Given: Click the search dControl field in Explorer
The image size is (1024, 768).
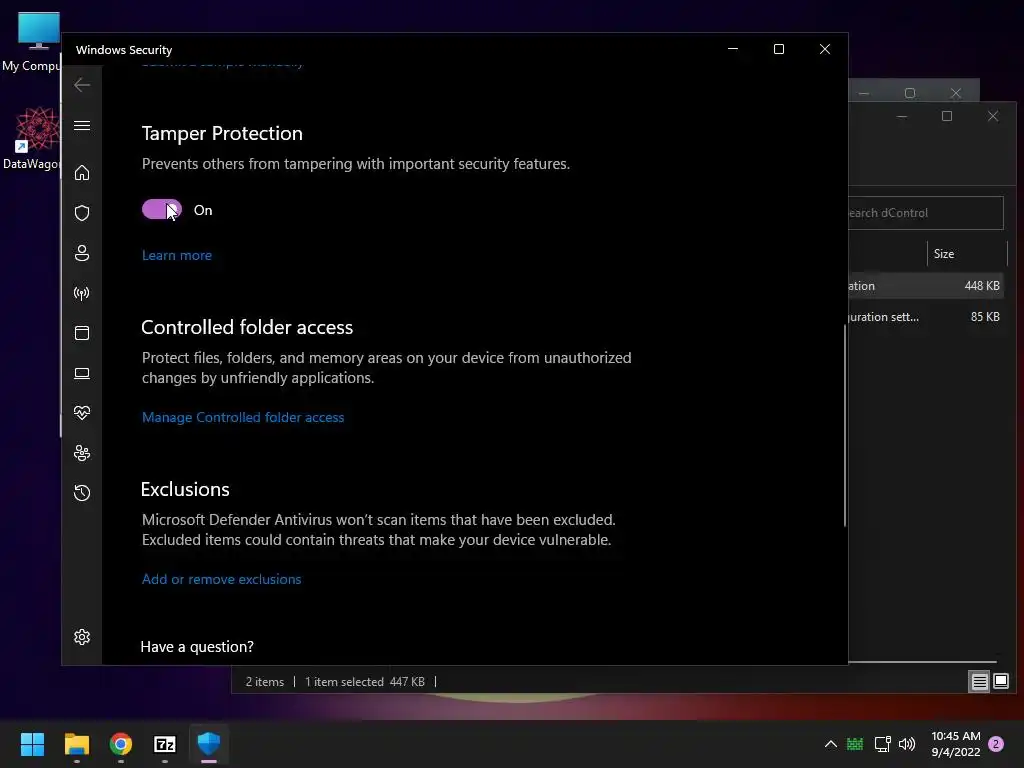Looking at the screenshot, I should (x=925, y=213).
